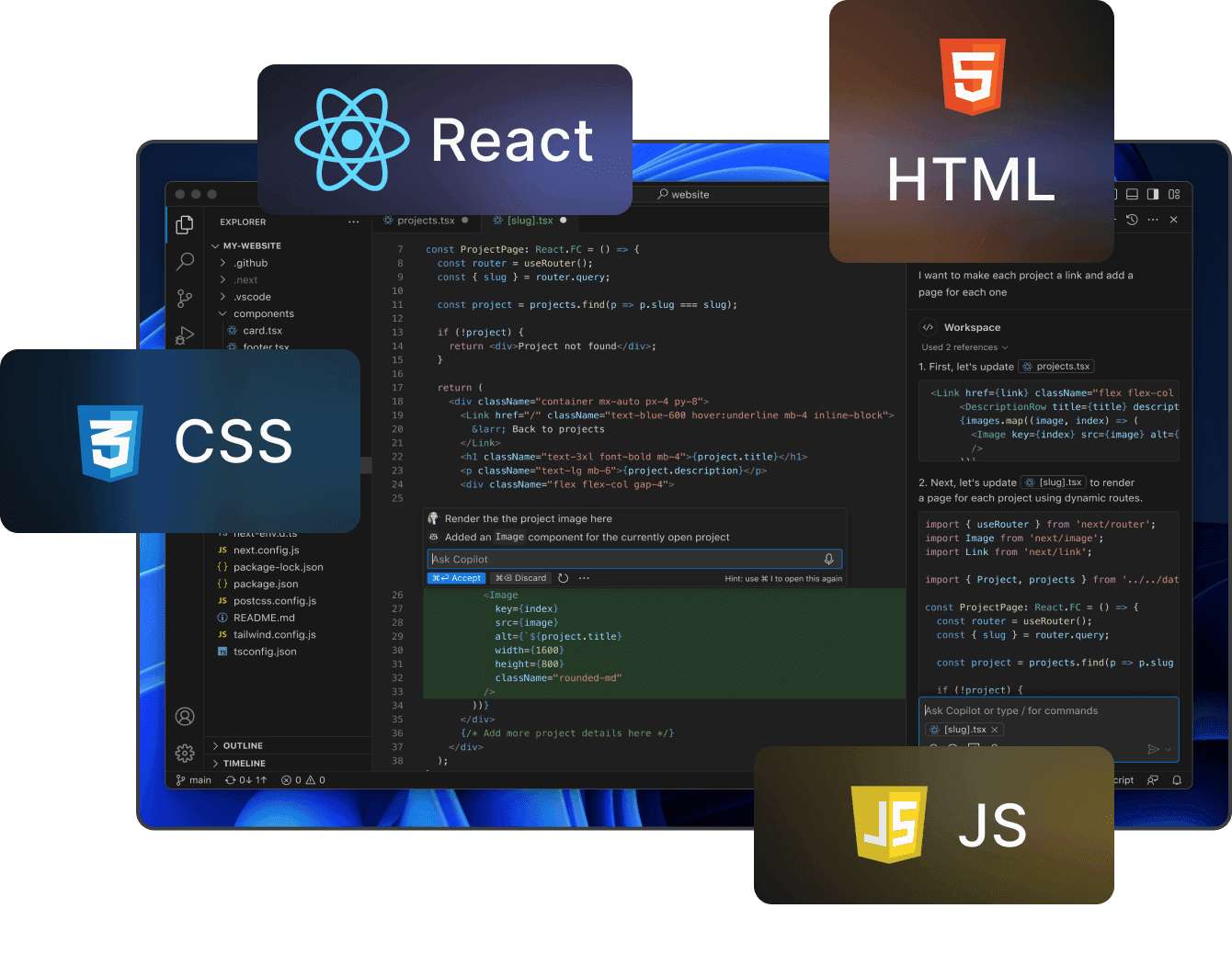Click the HTML5 logo card
Image resolution: width=1232 pixels, height=965 pixels.
pos(972,131)
